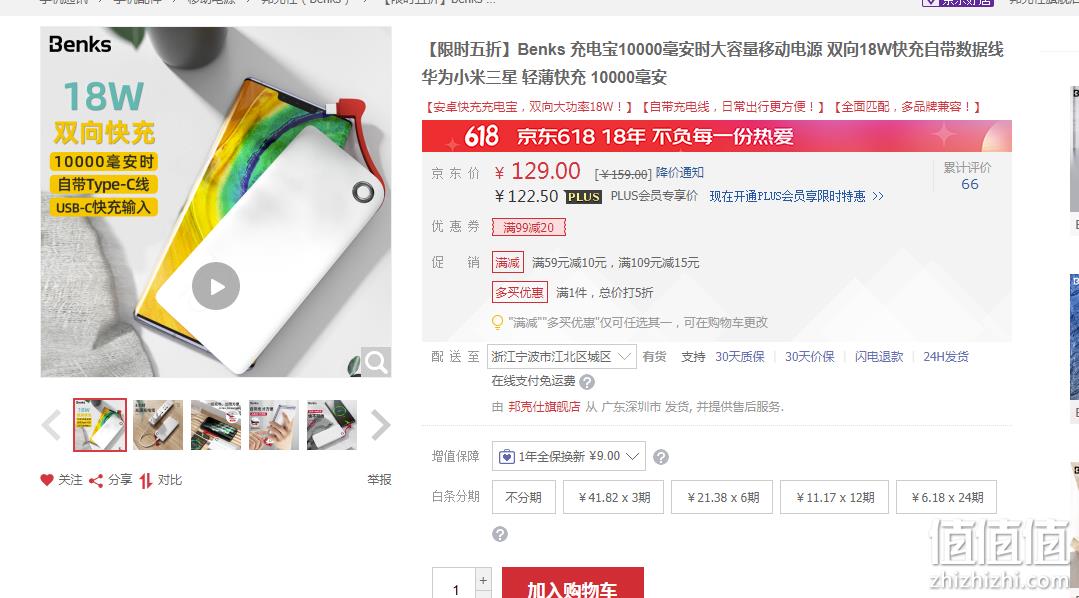Select the 不分期 installment option

[x=524, y=497]
